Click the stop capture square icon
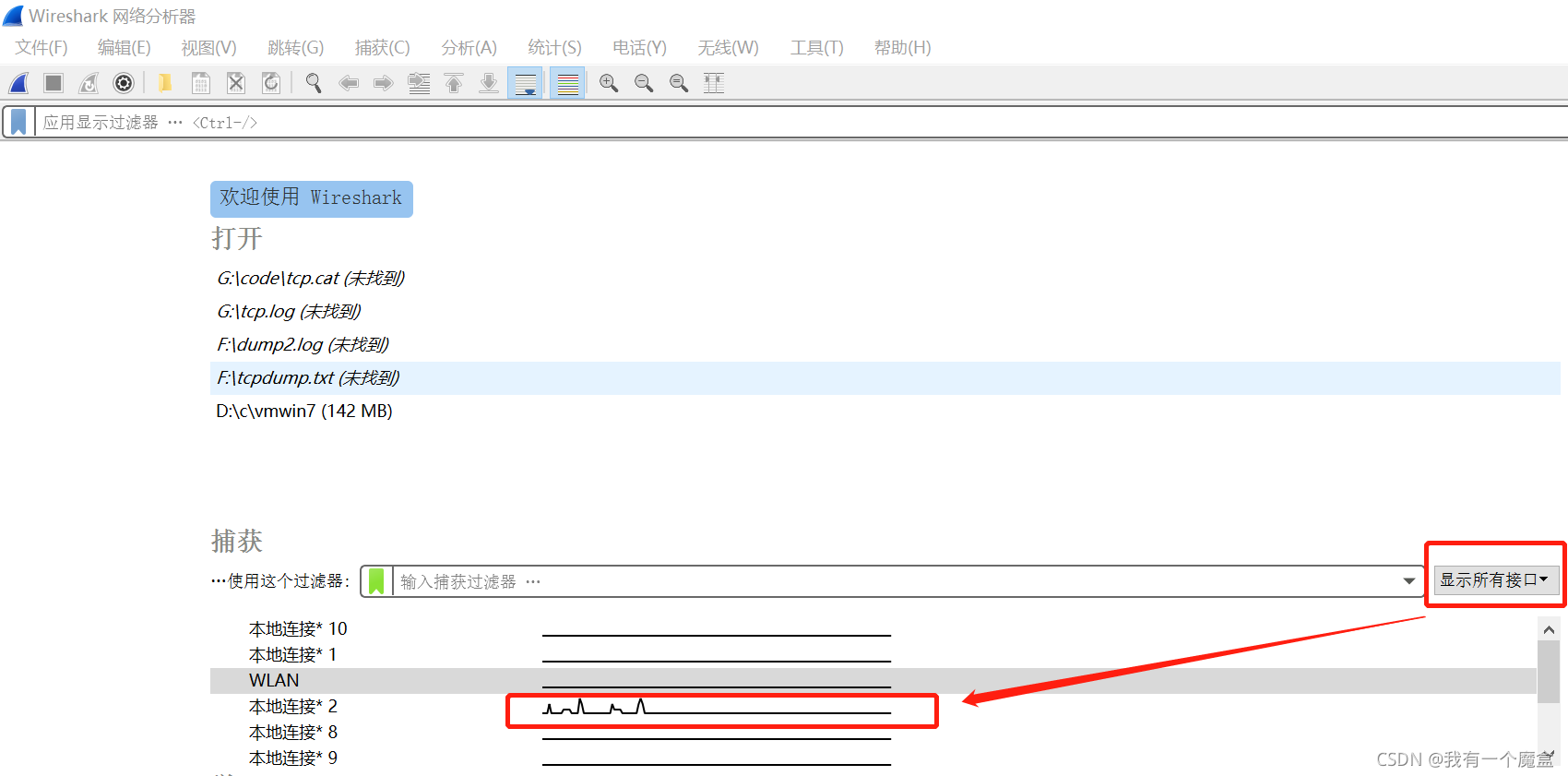This screenshot has width=1568, height=776. pos(53,83)
